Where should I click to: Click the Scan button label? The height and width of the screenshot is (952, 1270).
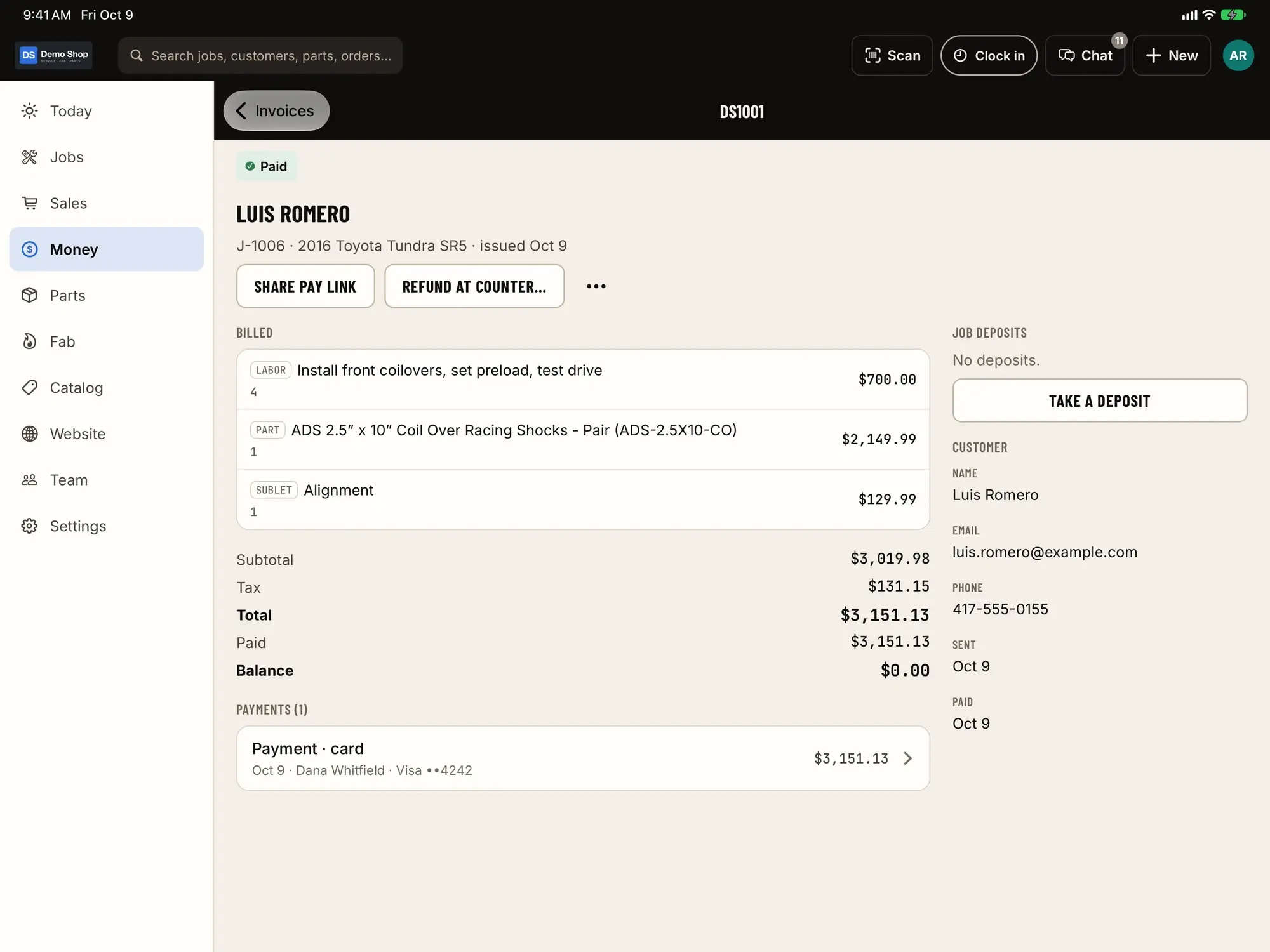coord(904,56)
